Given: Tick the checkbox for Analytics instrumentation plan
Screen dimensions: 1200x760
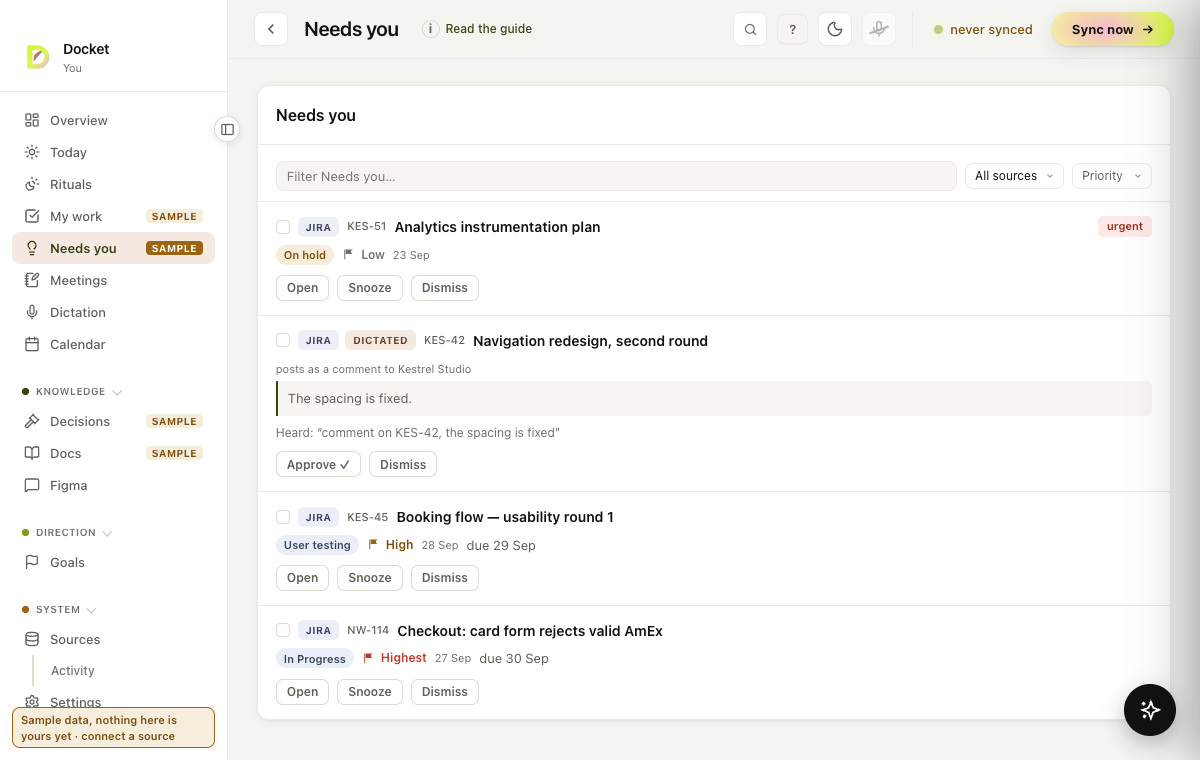Looking at the screenshot, I should click(283, 227).
